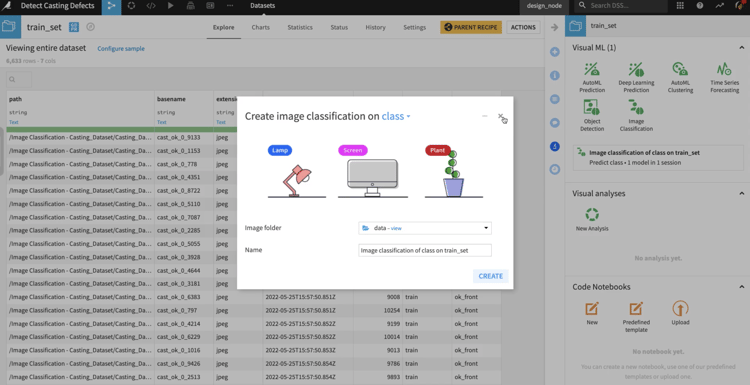Click the Configure sample link
The height and width of the screenshot is (385, 750).
121,49
